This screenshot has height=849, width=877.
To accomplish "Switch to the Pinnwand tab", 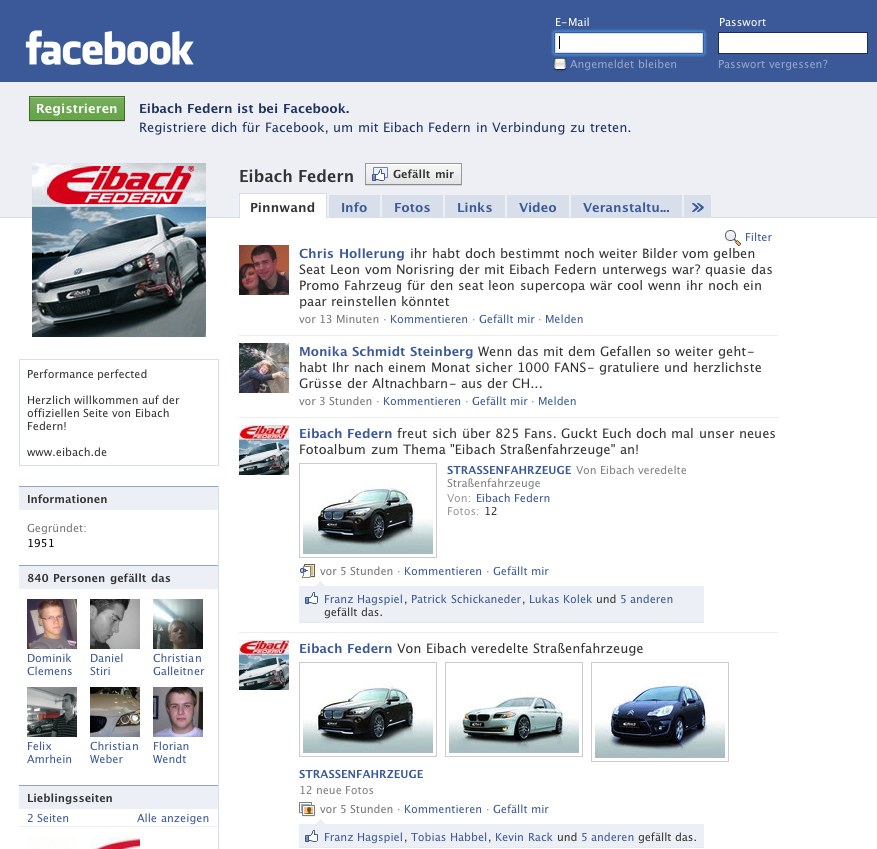I will pyautogui.click(x=282, y=207).
